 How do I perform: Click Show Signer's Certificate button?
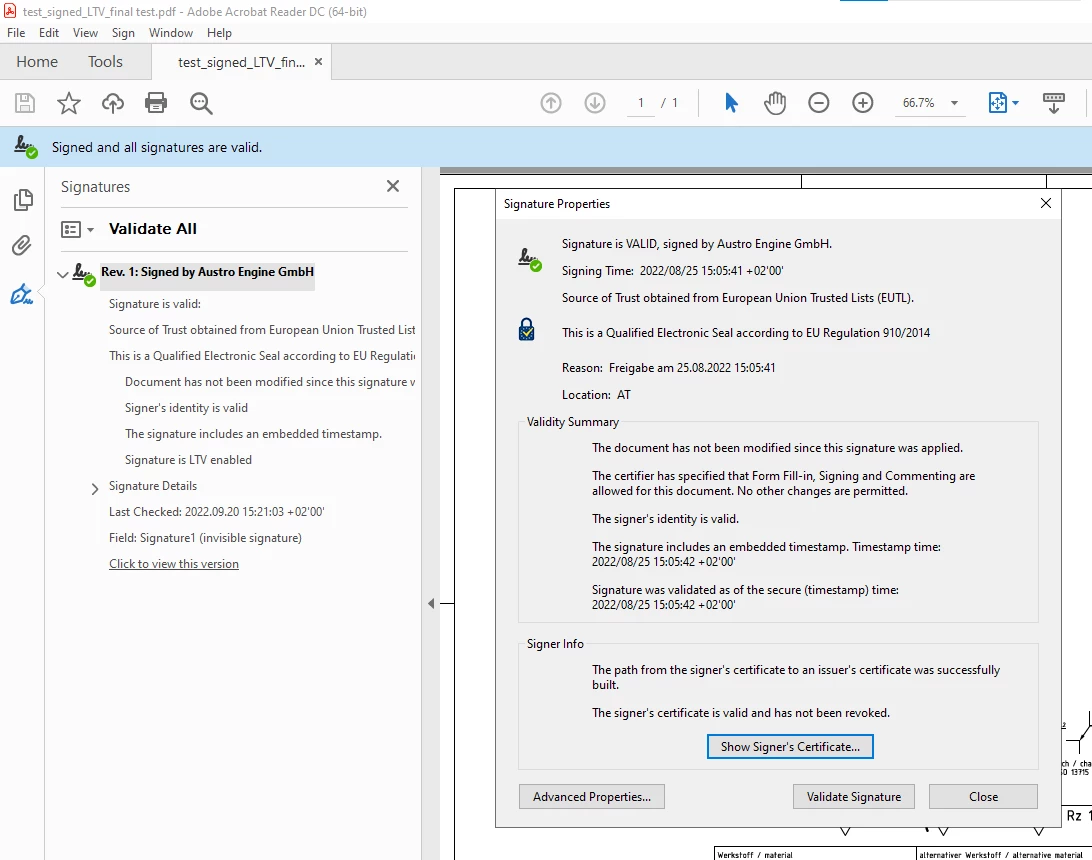coord(790,746)
